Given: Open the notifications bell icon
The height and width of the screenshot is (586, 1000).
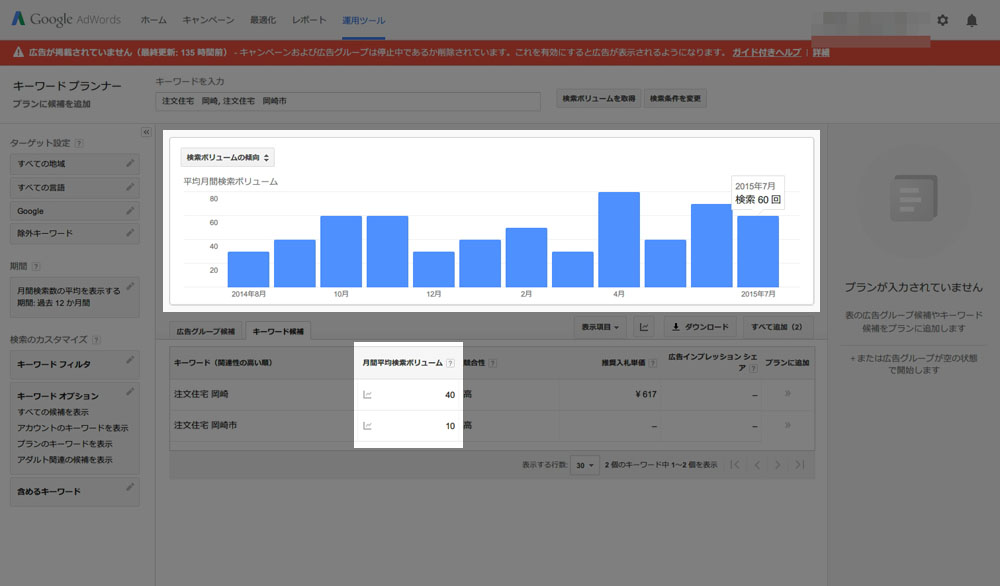Looking at the screenshot, I should click(x=971, y=20).
